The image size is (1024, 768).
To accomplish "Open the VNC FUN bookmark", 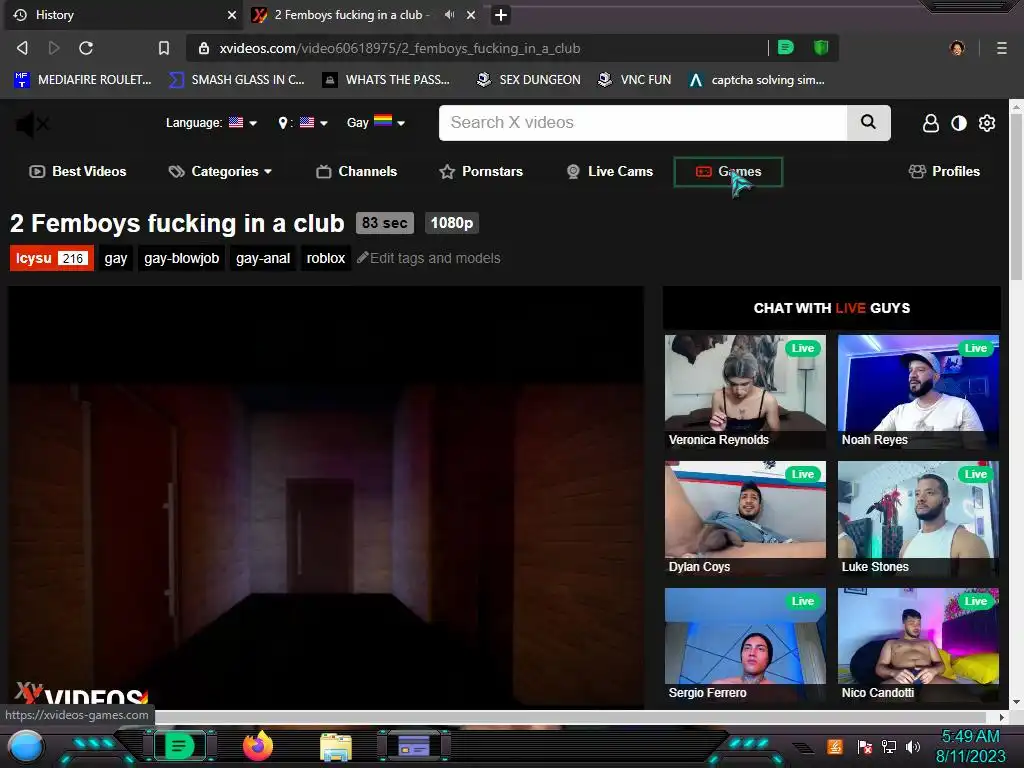I will 635,80.
